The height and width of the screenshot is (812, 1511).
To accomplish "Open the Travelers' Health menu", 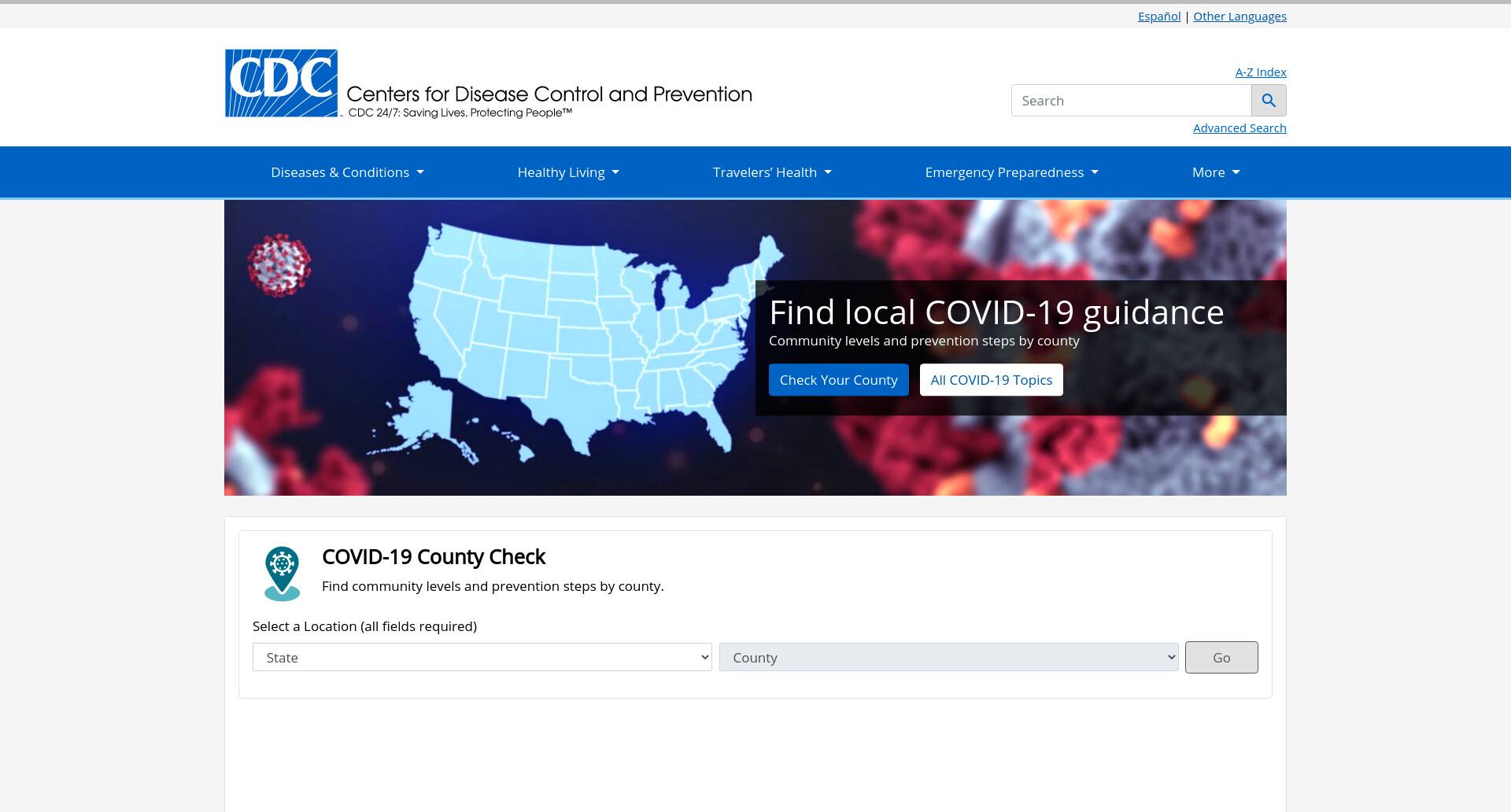I will click(x=772, y=172).
